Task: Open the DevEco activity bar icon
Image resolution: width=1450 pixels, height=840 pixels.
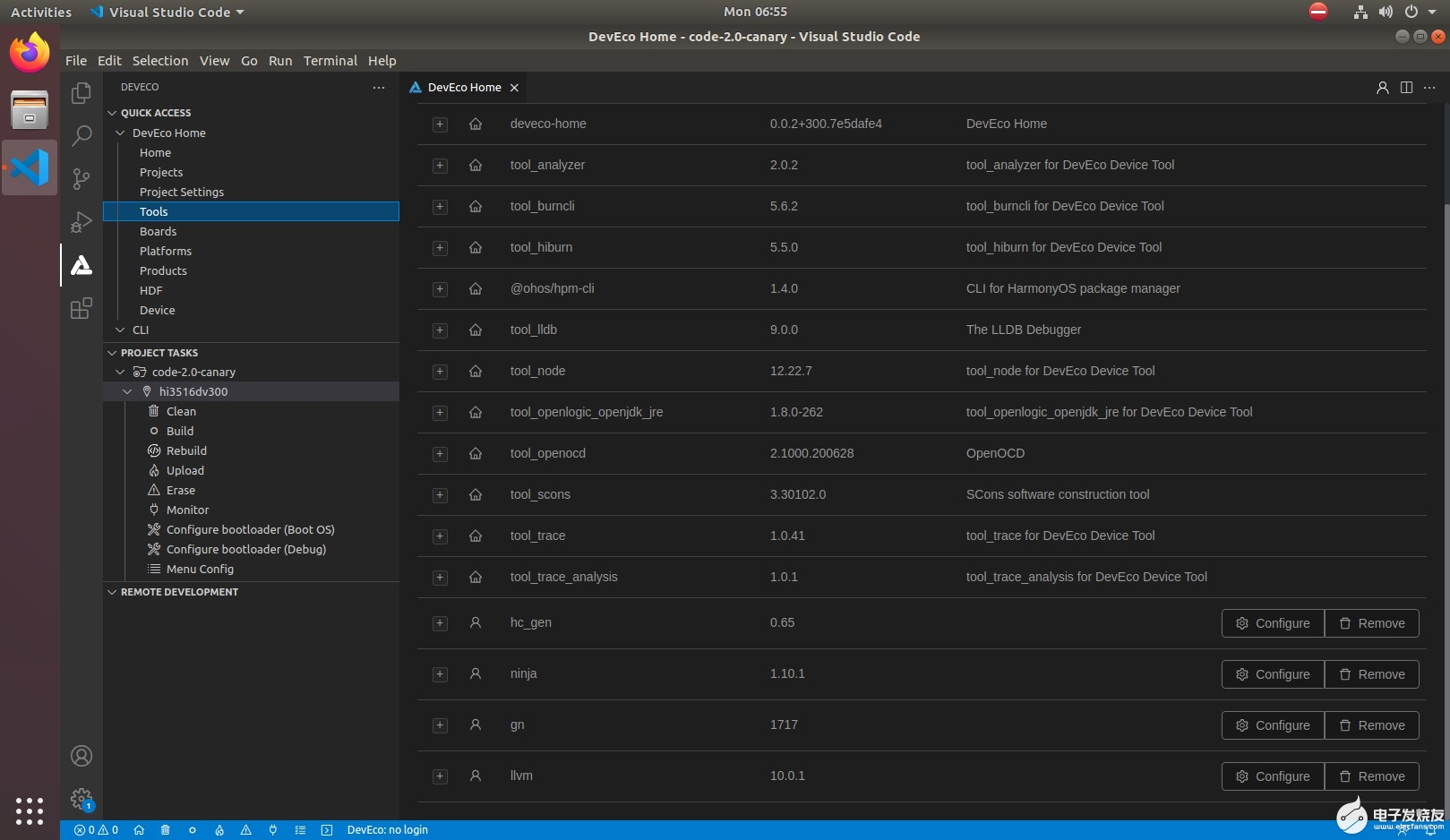Action: 82,265
